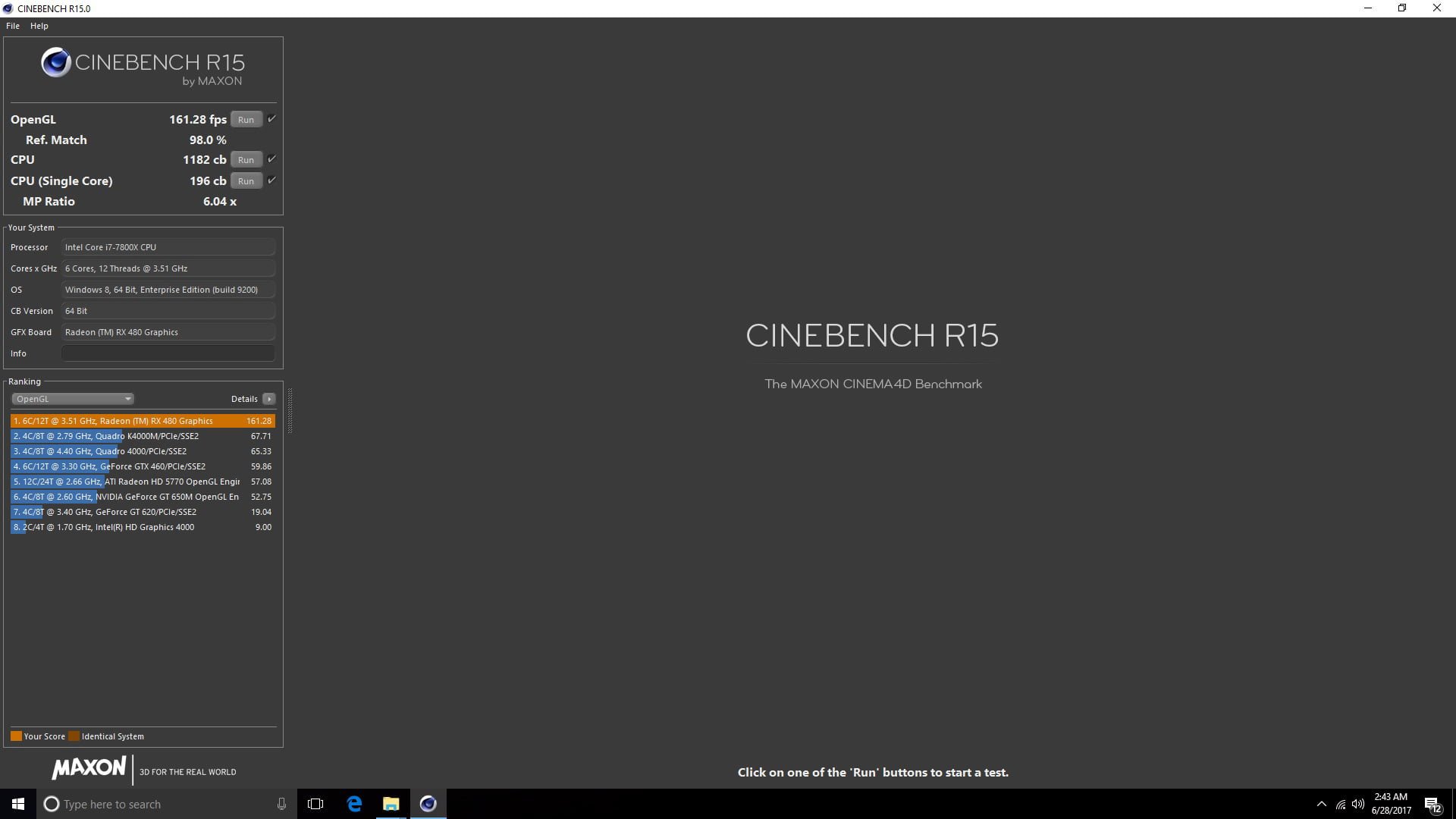This screenshot has width=1456, height=819.
Task: Open Microsoft Edge from the taskbar
Action: coord(354,804)
